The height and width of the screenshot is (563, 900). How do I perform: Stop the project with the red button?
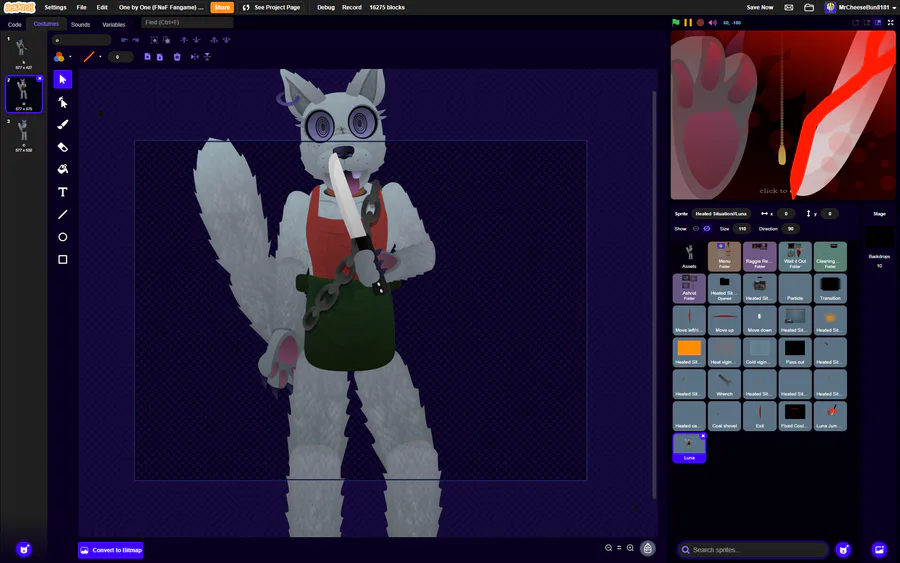coord(700,22)
